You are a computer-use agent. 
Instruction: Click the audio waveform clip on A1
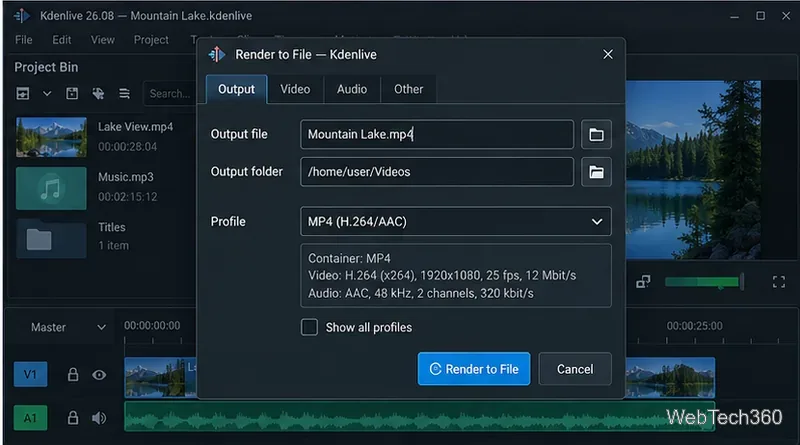[x=419, y=417]
